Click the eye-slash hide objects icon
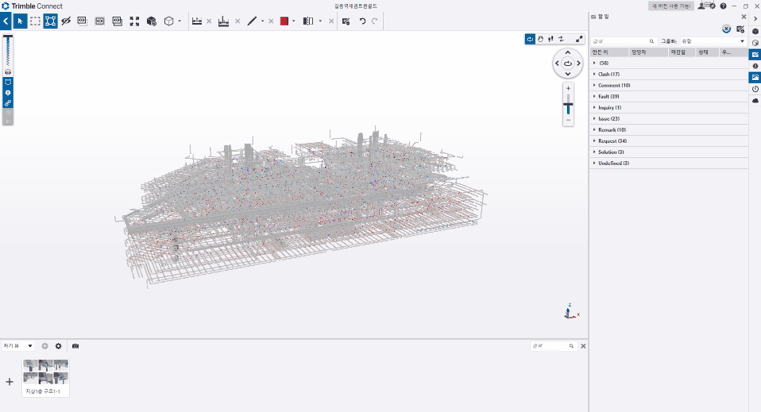Image resolution: width=761 pixels, height=412 pixels. (x=66, y=21)
